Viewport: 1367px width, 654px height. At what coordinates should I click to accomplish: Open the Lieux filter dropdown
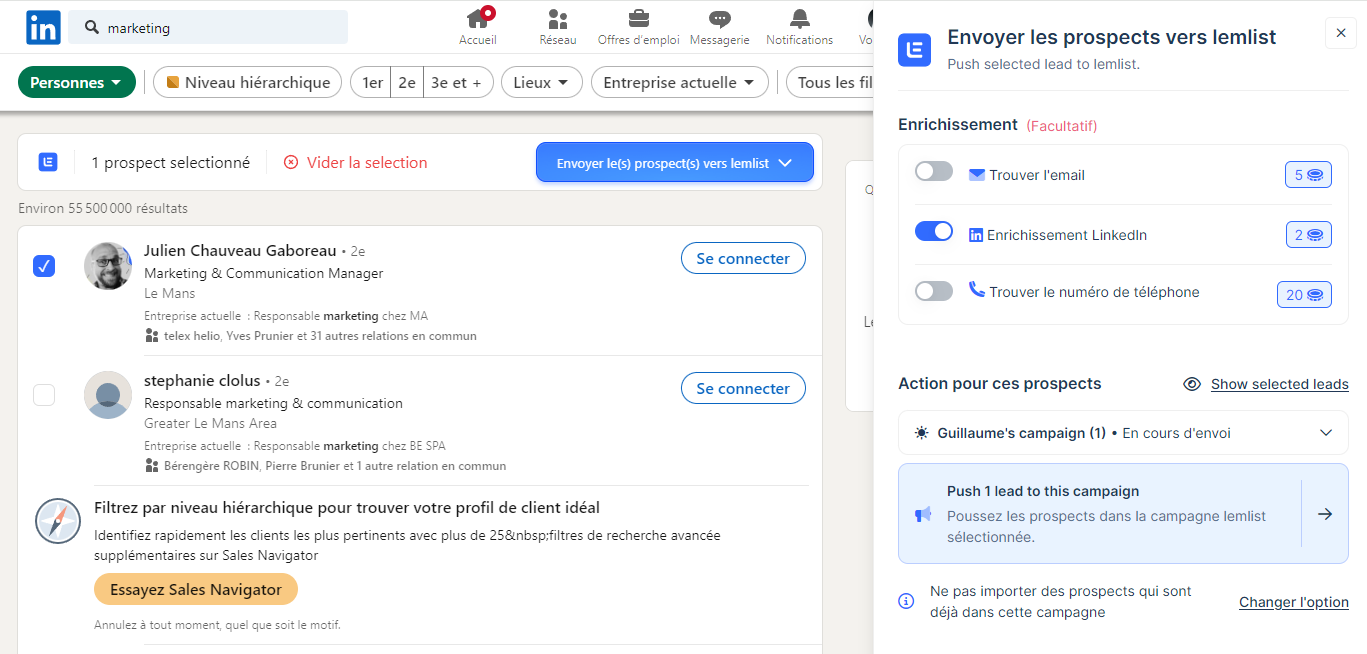coord(542,83)
